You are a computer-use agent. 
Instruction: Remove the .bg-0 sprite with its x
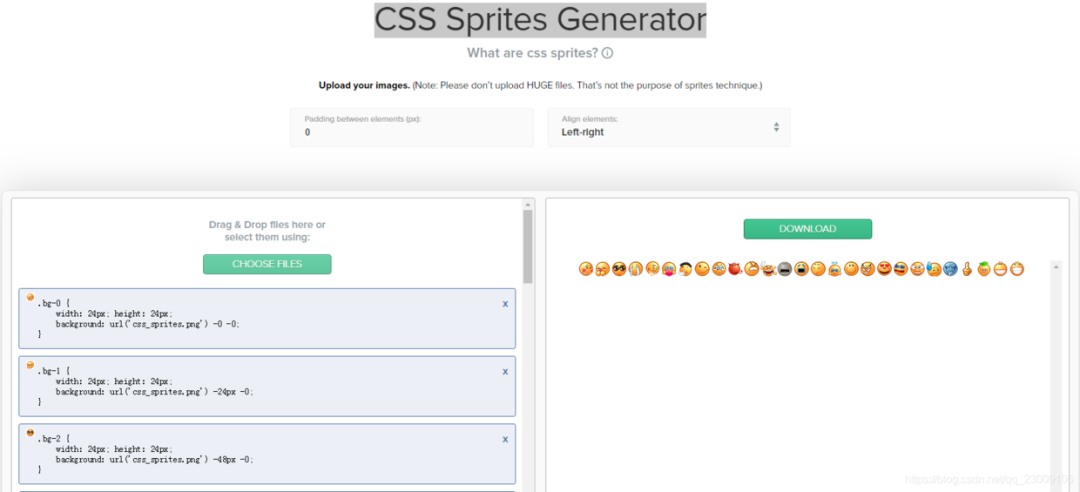tap(505, 304)
